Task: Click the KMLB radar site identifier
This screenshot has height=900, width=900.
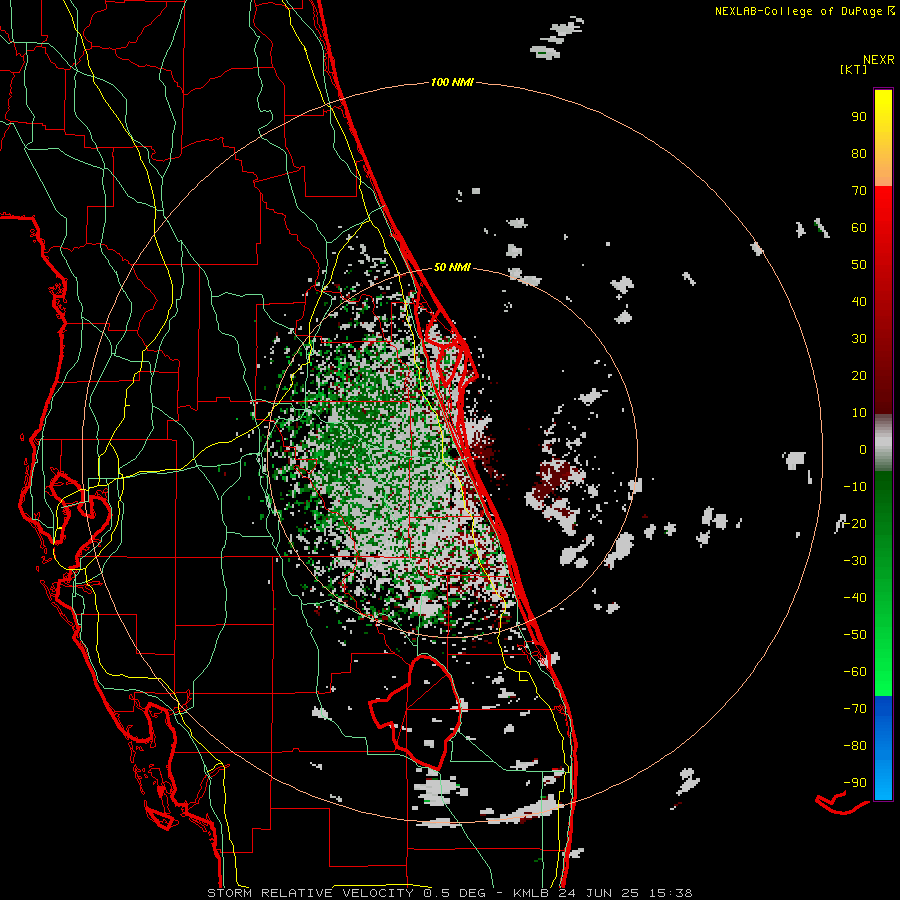Action: (531, 893)
